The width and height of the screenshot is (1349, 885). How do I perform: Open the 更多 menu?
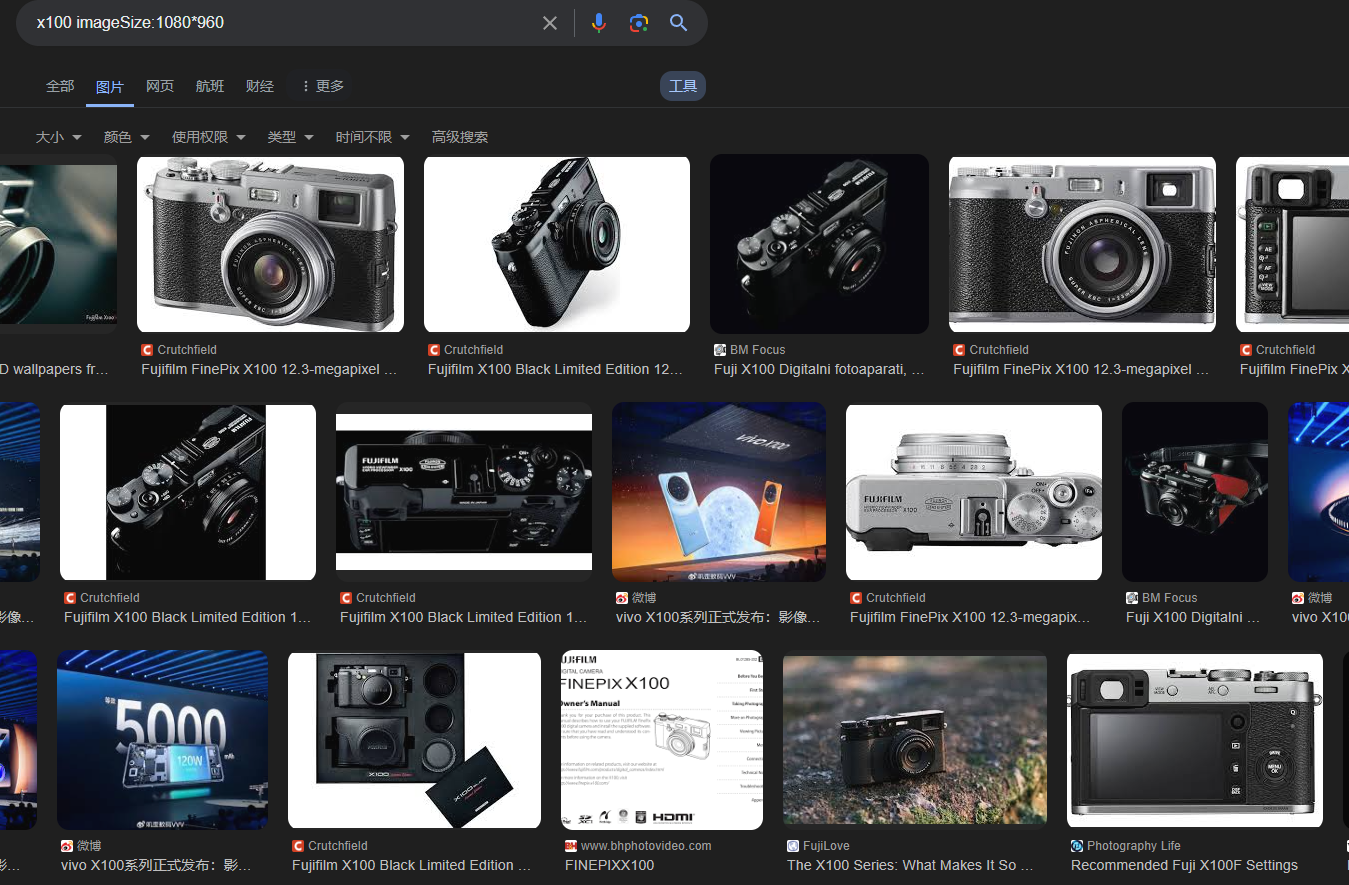click(322, 86)
